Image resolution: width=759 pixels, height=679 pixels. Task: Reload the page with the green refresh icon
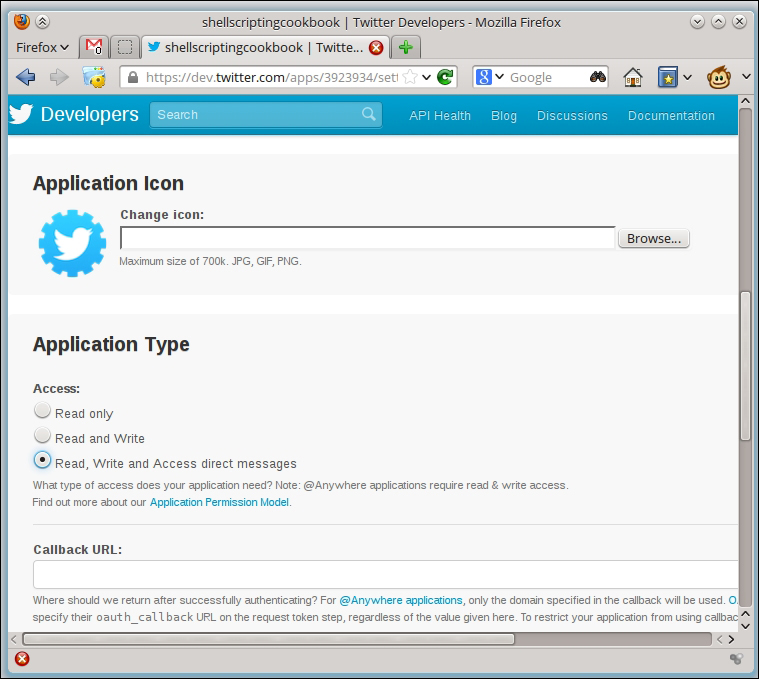[x=445, y=77]
